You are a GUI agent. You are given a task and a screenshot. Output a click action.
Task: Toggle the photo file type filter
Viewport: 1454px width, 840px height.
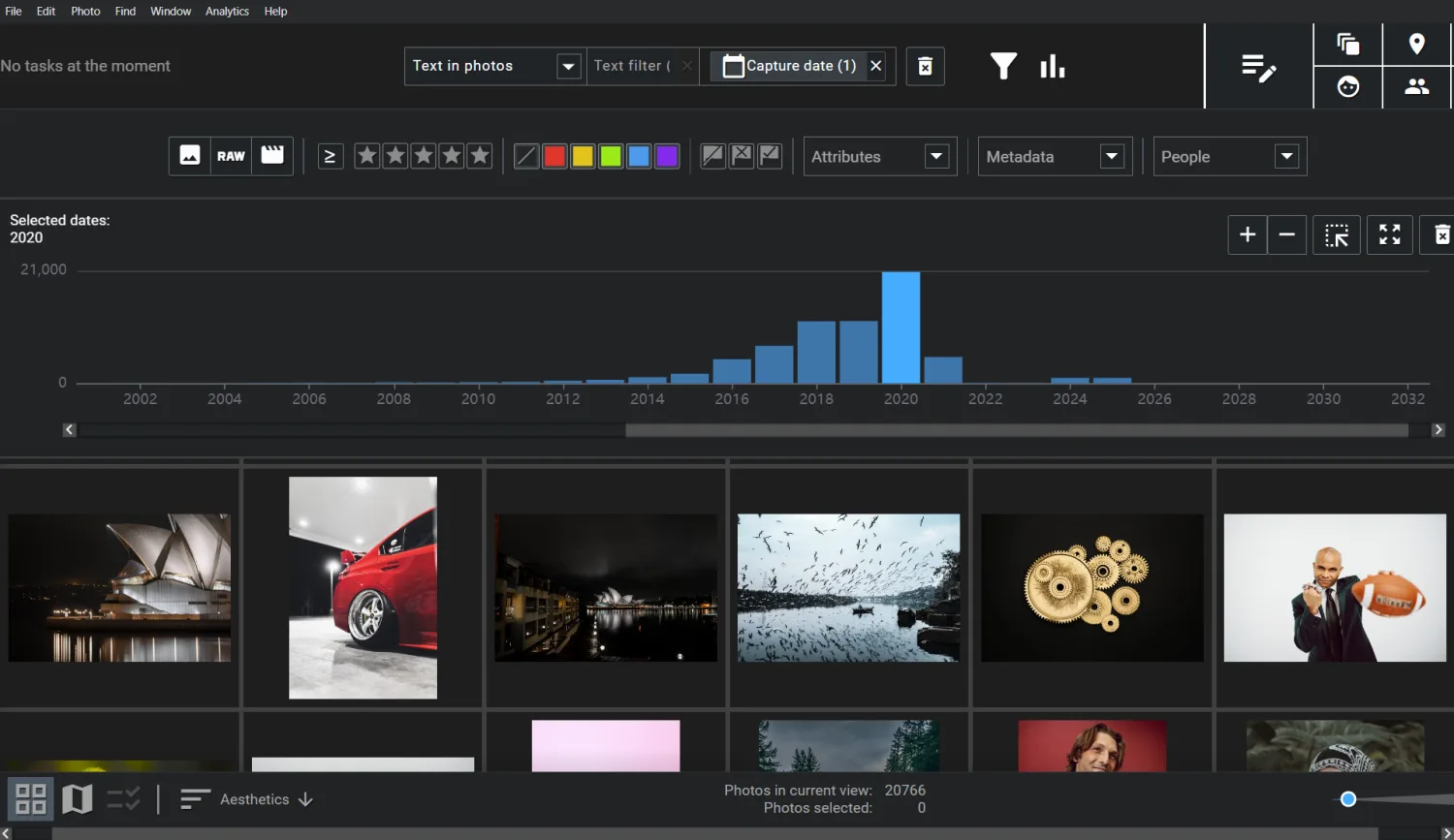click(190, 156)
